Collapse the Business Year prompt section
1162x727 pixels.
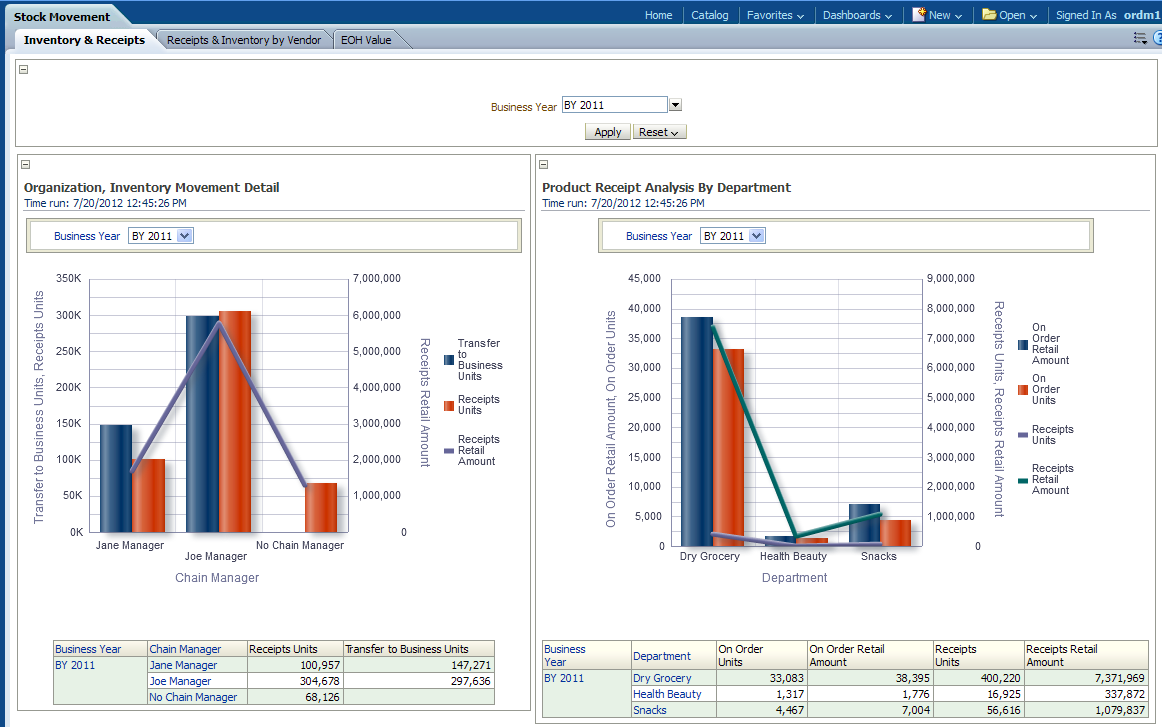coord(24,69)
